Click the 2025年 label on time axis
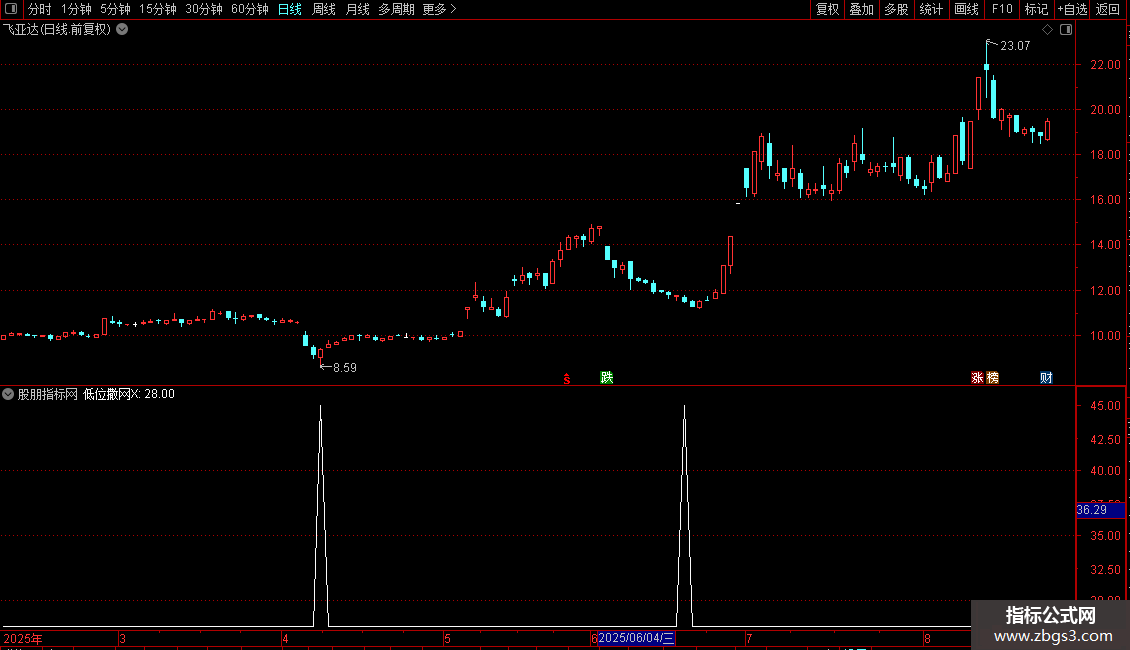Viewport: 1130px width, 650px height. (x=23, y=638)
